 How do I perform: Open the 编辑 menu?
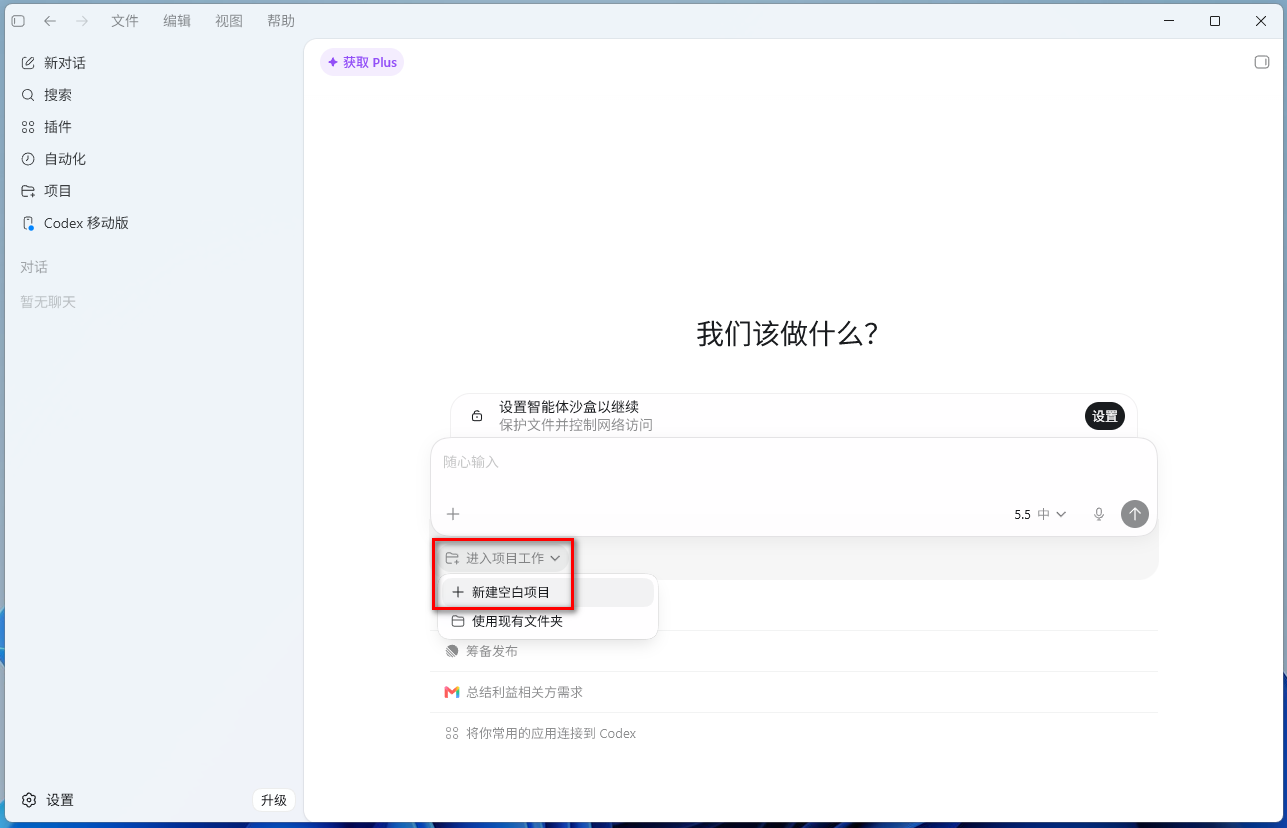tap(177, 21)
